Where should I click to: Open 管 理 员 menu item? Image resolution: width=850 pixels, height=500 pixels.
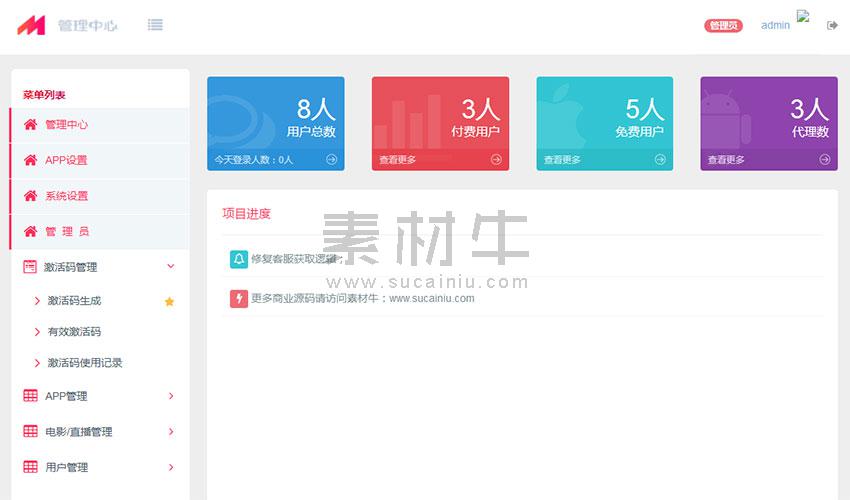click(100, 232)
